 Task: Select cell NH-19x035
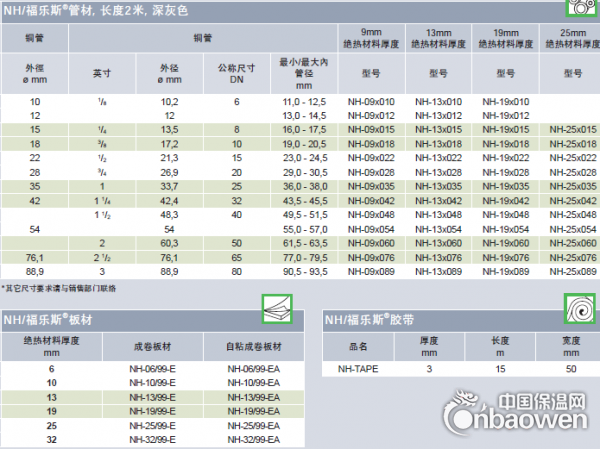tap(505, 186)
